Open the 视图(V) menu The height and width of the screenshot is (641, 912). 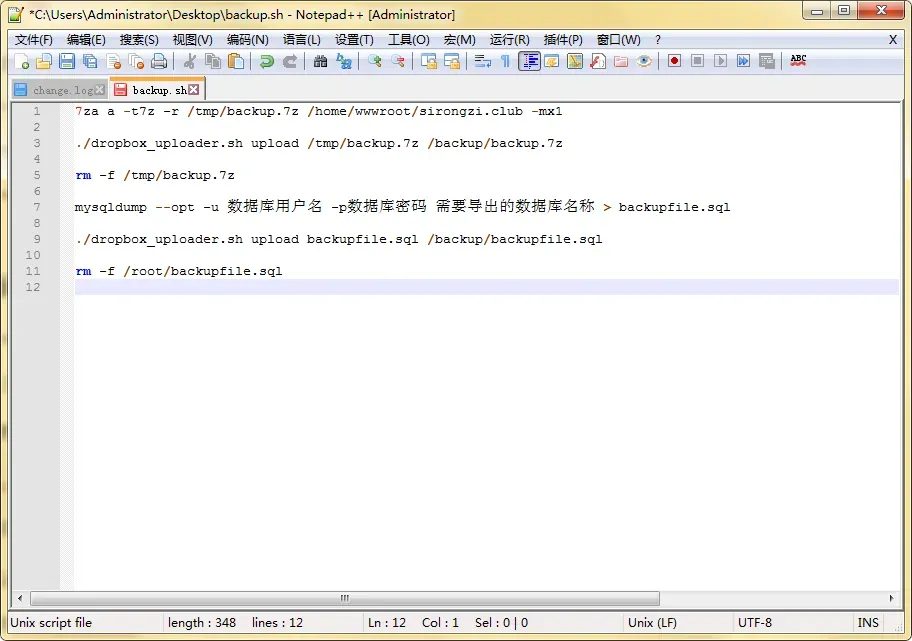193,40
